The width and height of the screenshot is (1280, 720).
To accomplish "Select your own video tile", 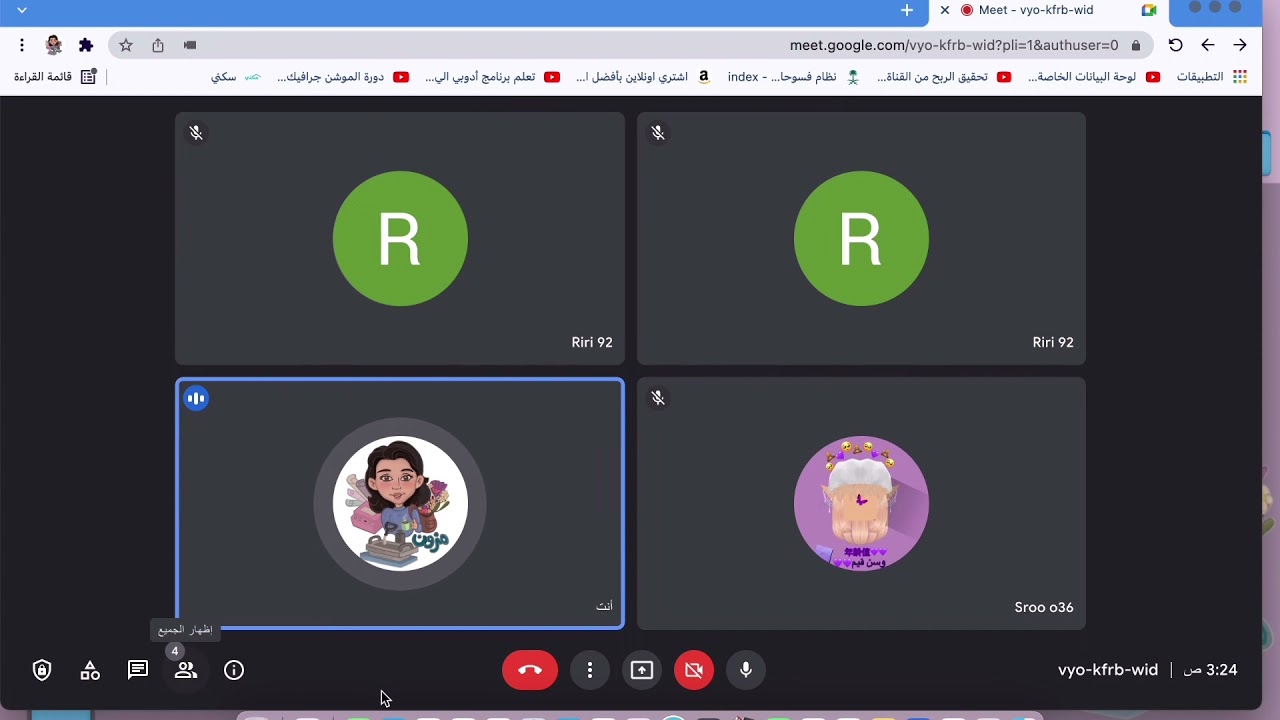I will pyautogui.click(x=400, y=503).
